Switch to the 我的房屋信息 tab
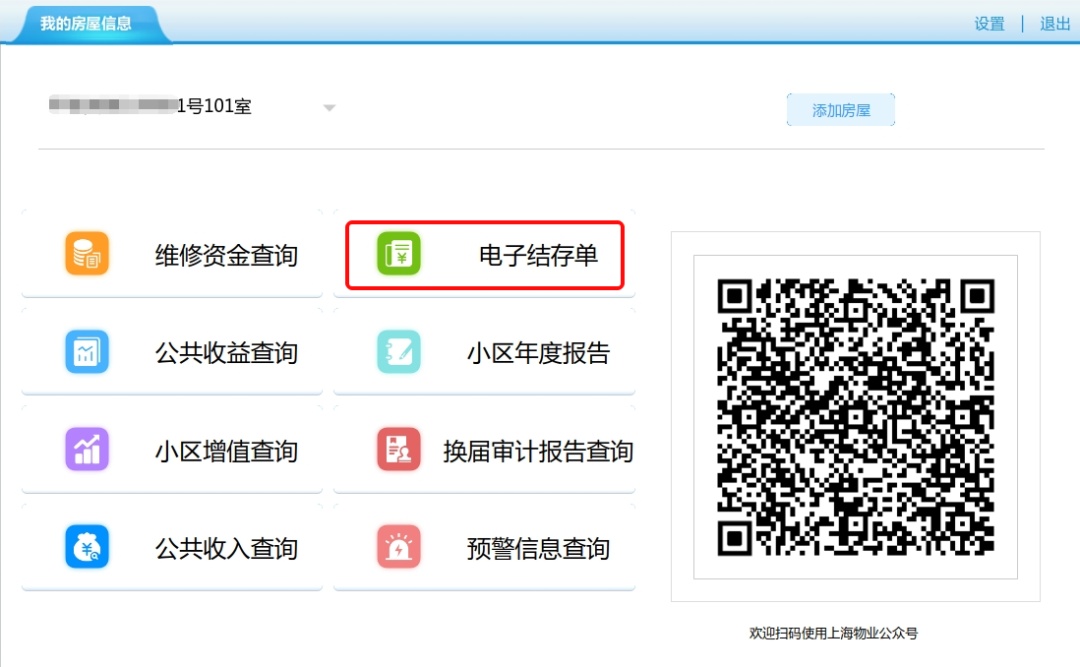 tap(86, 23)
